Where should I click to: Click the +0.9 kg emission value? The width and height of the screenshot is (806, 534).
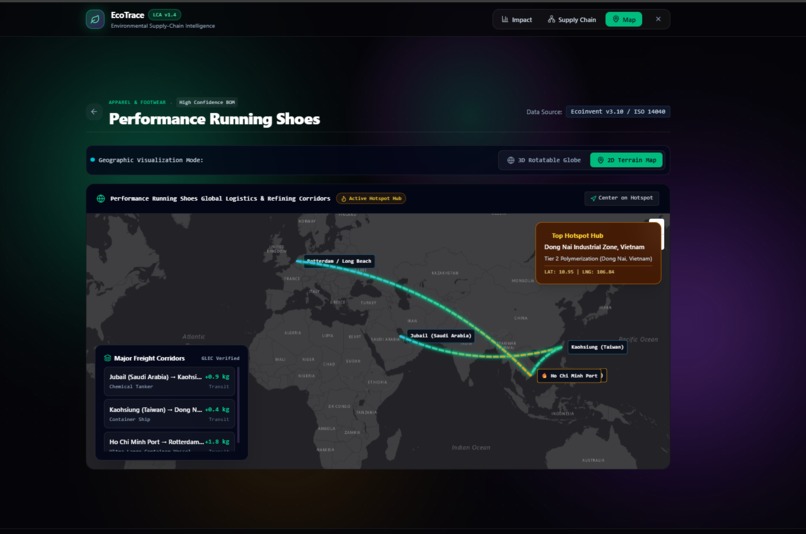[x=217, y=377]
